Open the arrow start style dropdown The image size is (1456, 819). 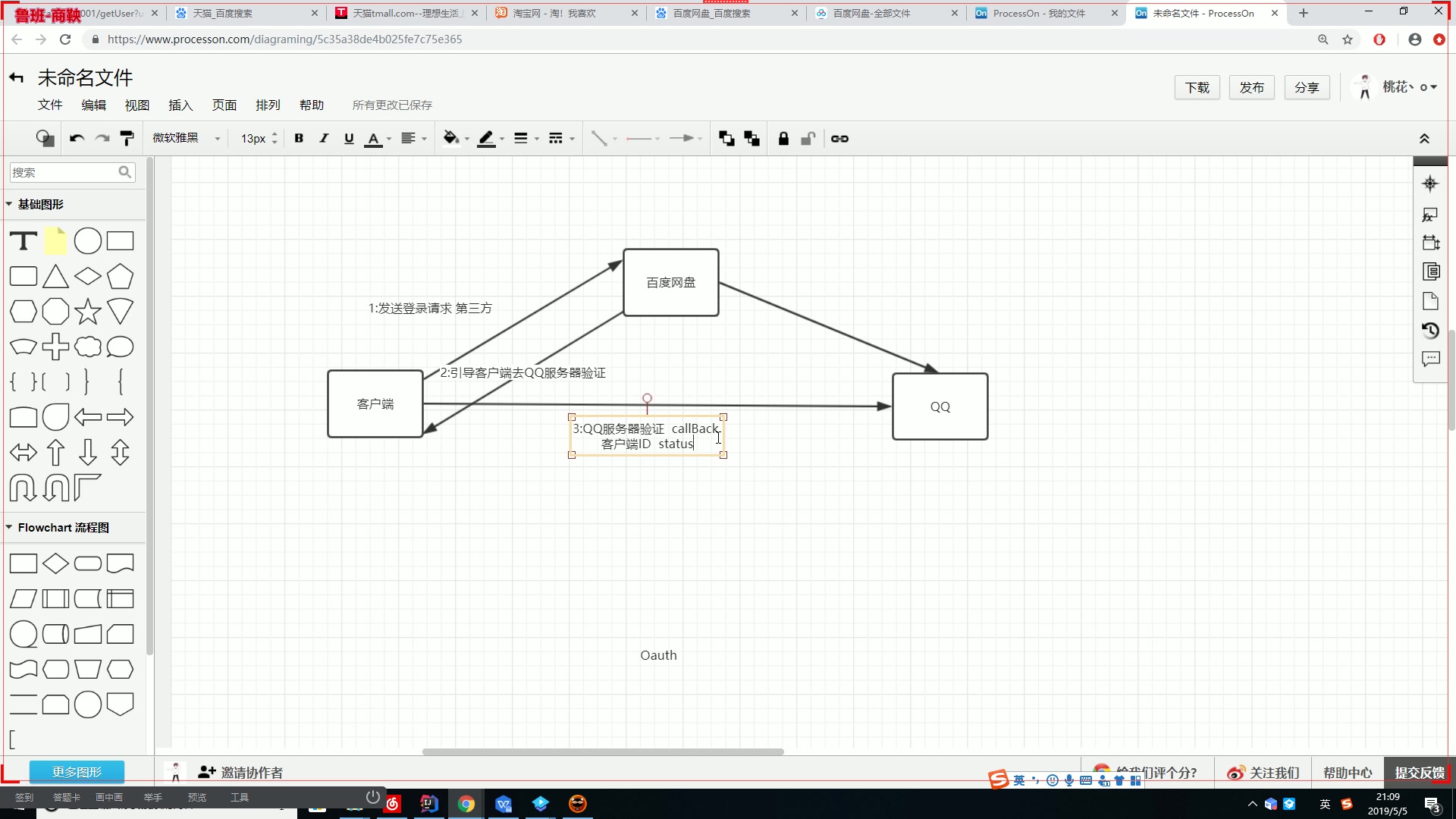point(643,138)
